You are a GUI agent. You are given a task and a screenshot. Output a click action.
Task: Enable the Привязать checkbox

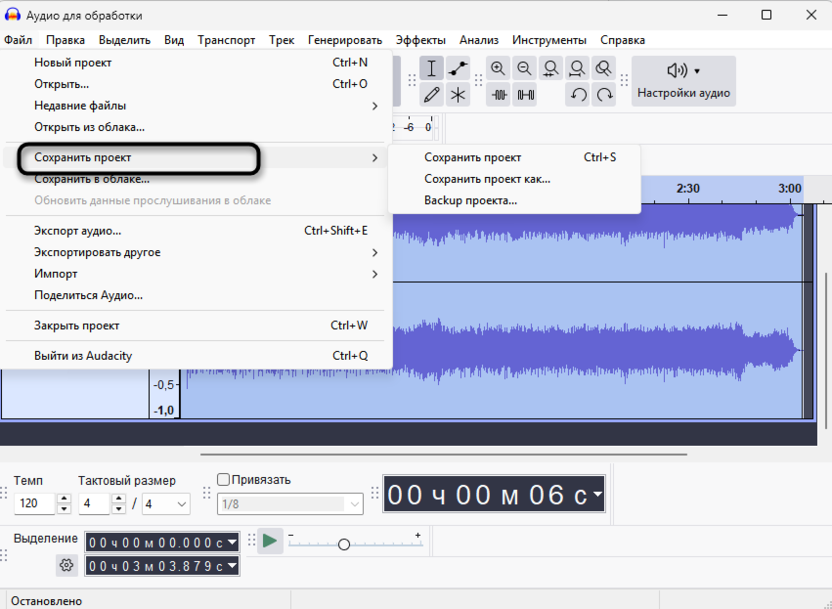pos(222,480)
